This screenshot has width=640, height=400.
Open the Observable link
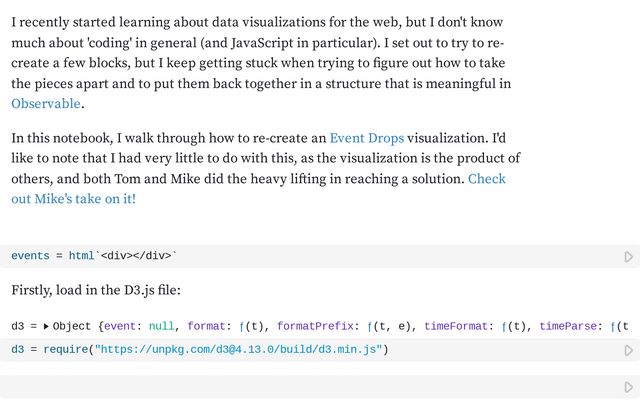46,103
